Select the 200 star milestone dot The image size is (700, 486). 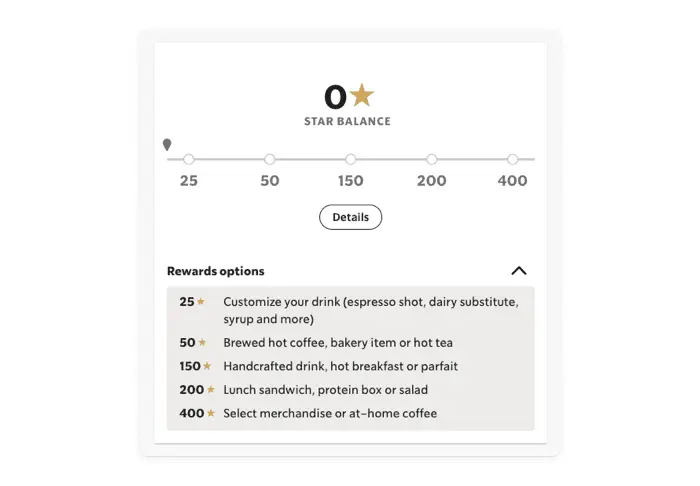[x=432, y=159]
